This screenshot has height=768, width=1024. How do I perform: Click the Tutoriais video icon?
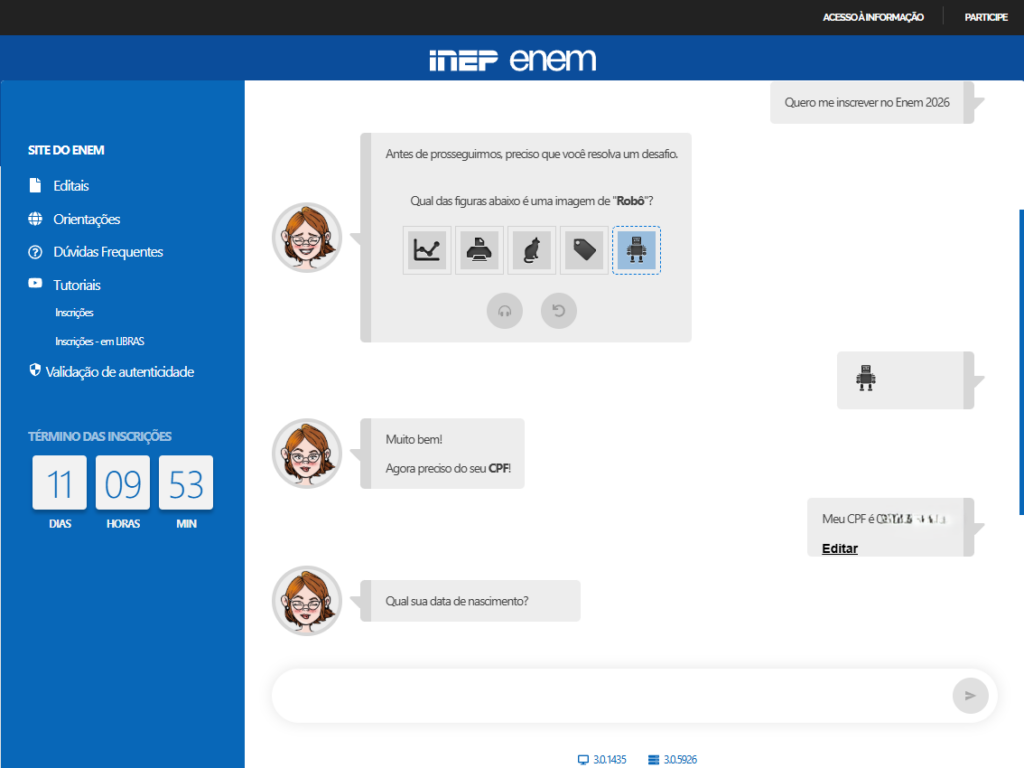(x=35, y=283)
